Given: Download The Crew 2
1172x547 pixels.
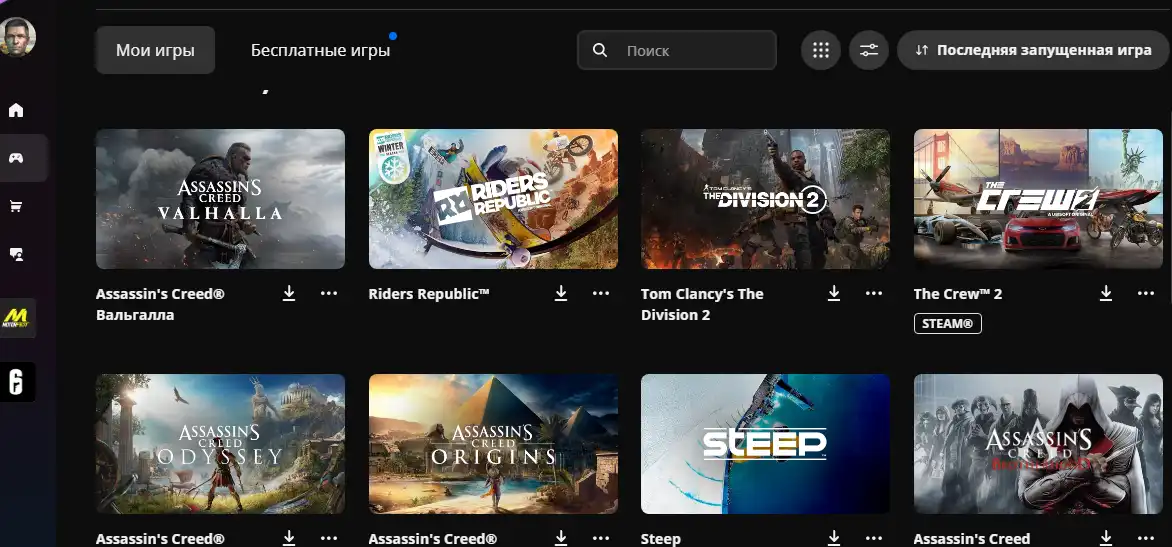Looking at the screenshot, I should (1106, 294).
